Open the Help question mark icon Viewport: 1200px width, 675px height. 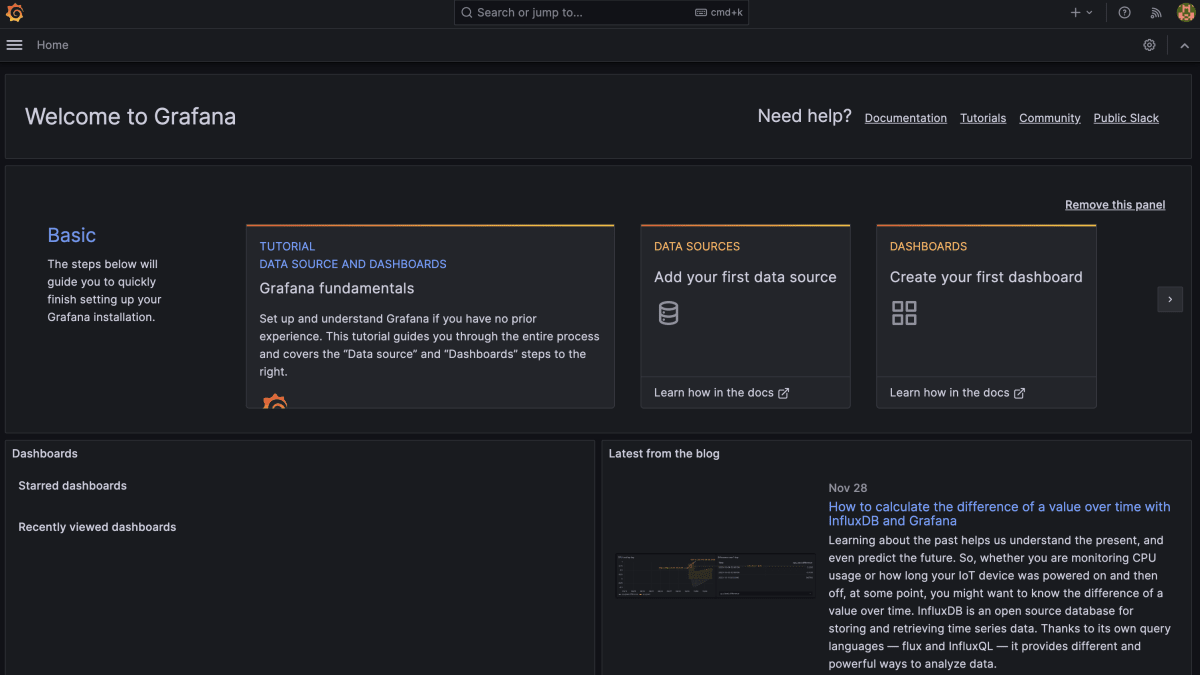[x=1124, y=12]
